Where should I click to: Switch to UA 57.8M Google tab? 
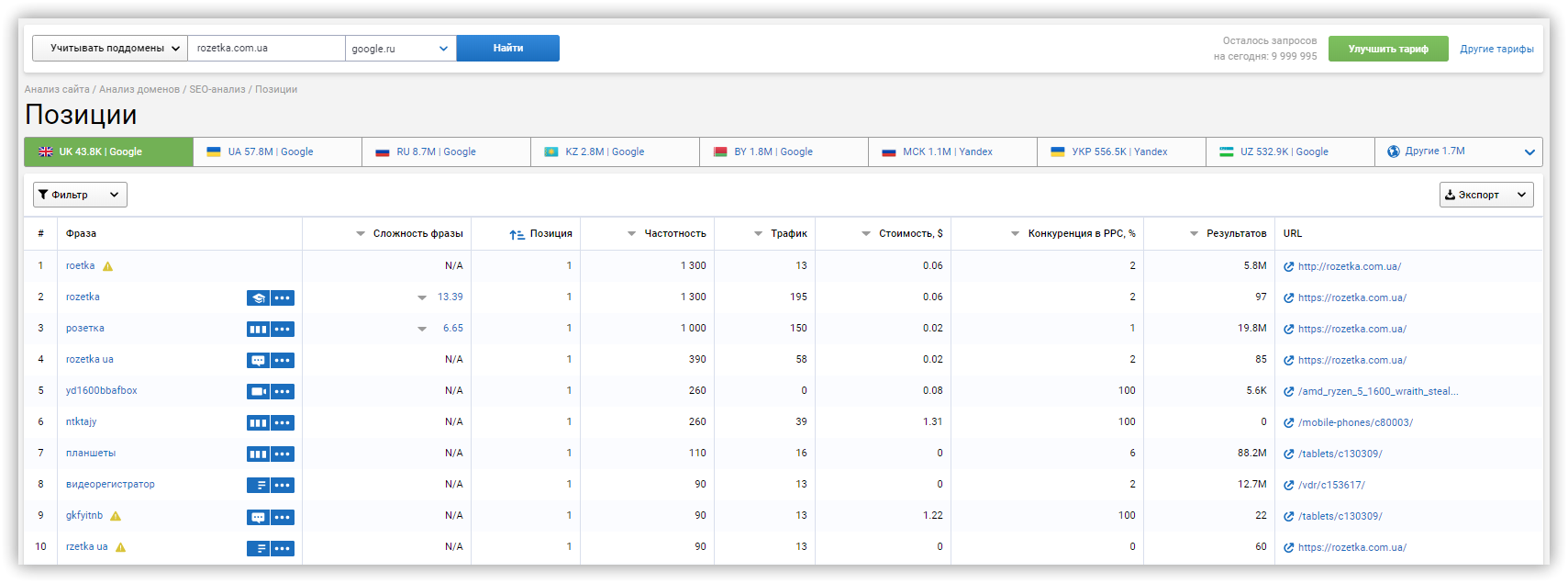coord(278,151)
